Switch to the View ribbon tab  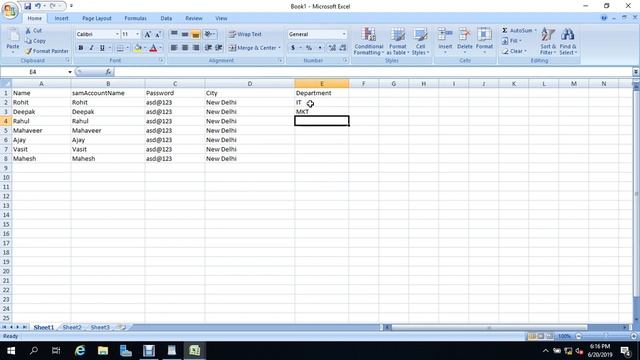[221, 18]
